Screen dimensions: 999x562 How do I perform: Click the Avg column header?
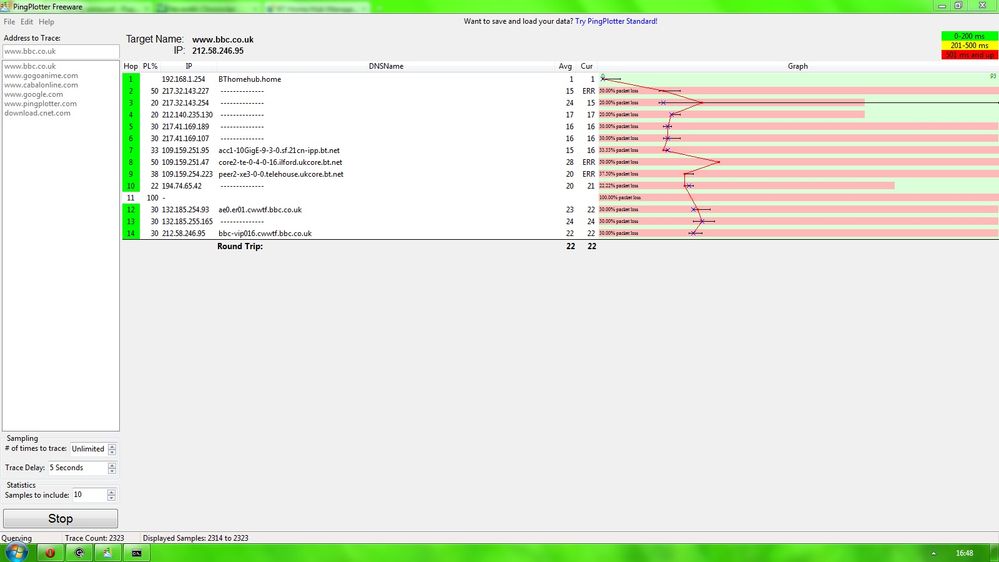(x=565, y=66)
